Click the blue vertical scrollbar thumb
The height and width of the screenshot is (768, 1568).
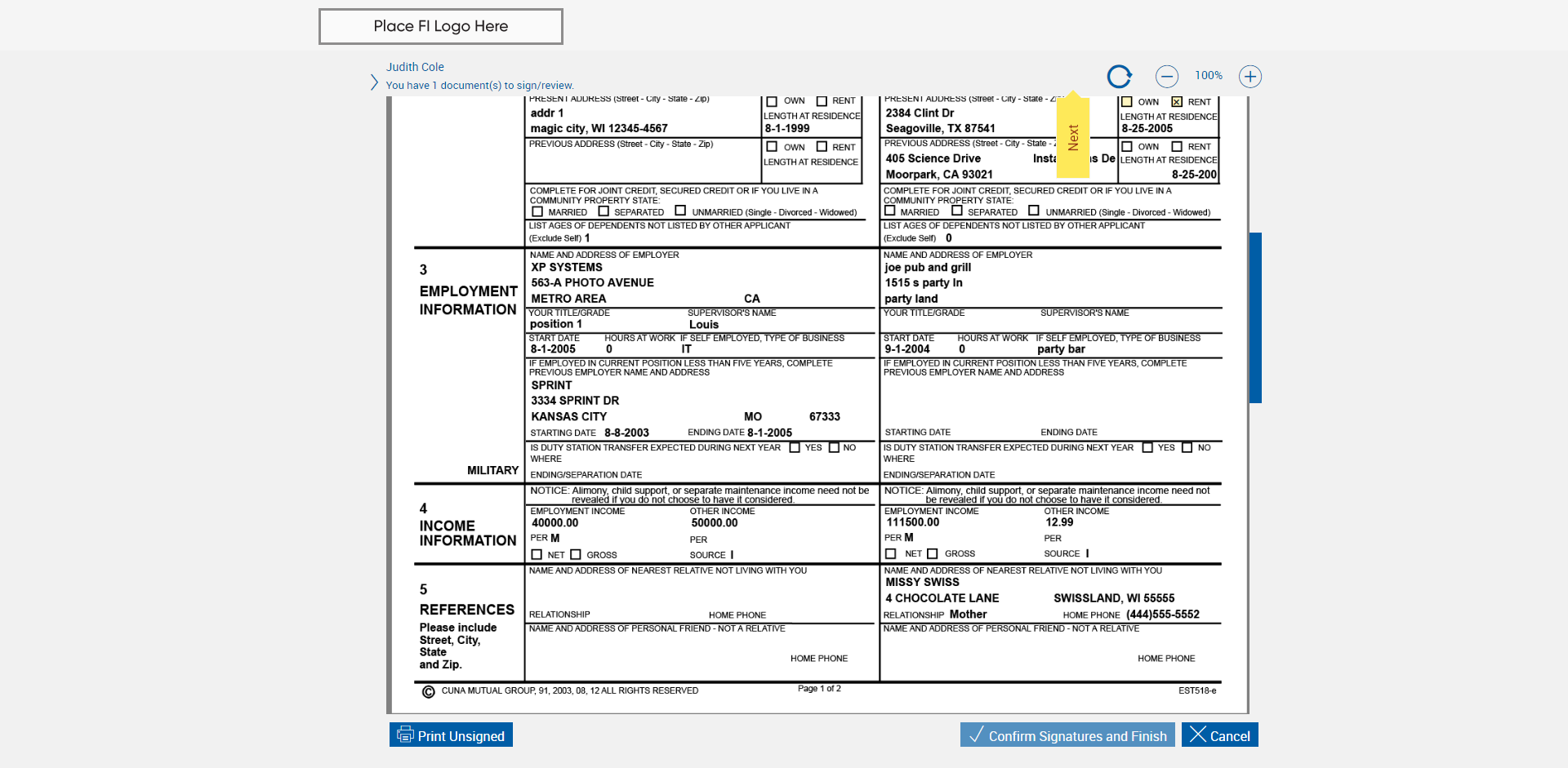[1255, 317]
